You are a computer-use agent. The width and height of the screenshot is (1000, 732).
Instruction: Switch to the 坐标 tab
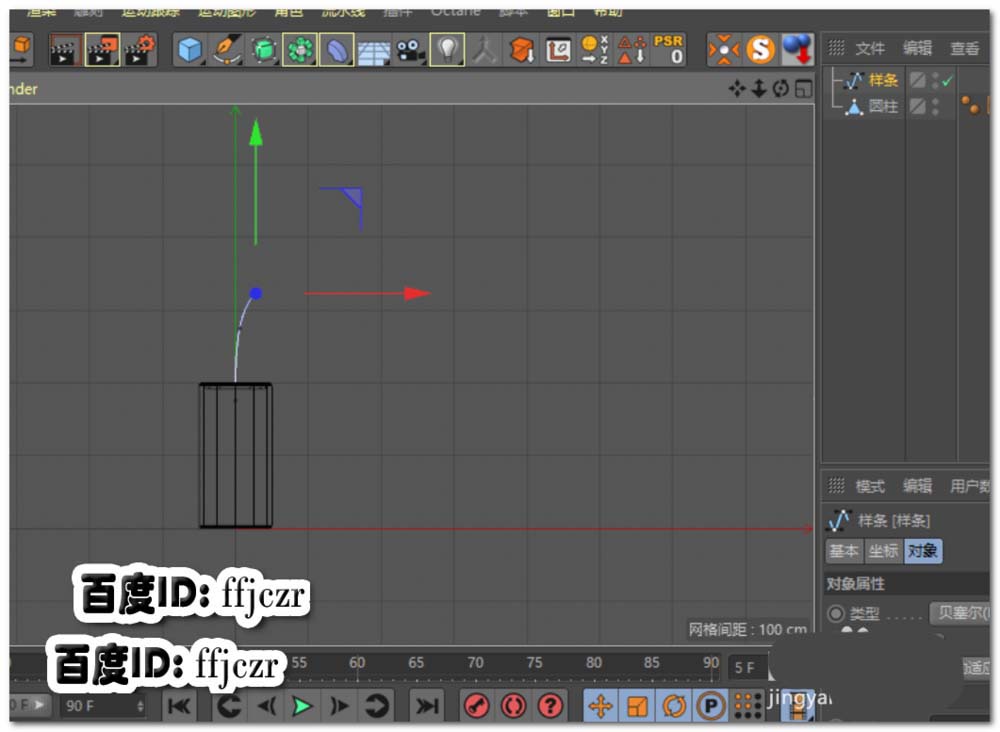[883, 550]
